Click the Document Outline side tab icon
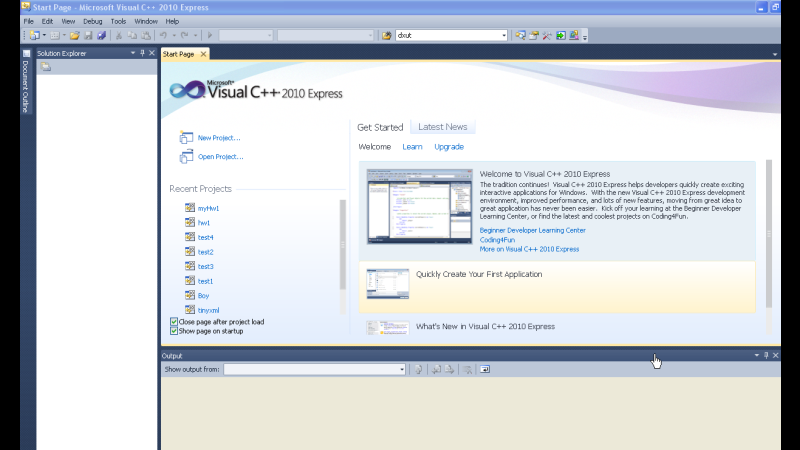800x450 pixels. click(x=27, y=54)
